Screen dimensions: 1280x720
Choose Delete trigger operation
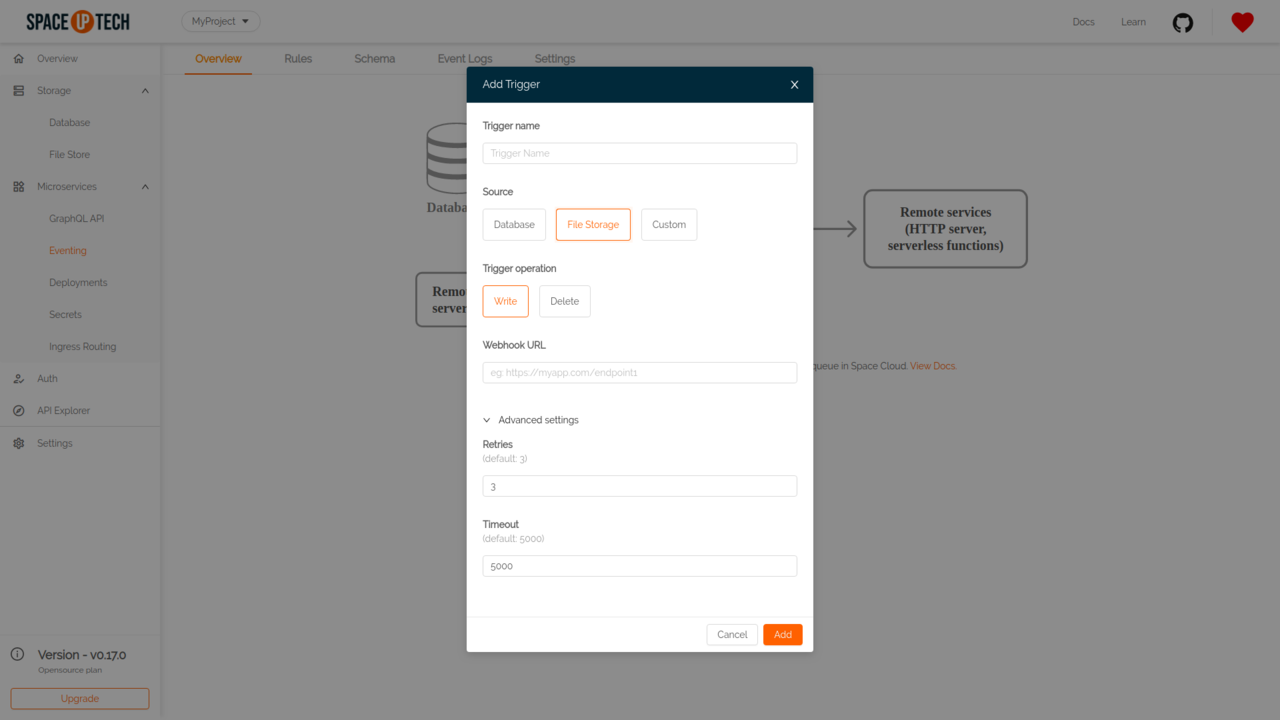(564, 301)
